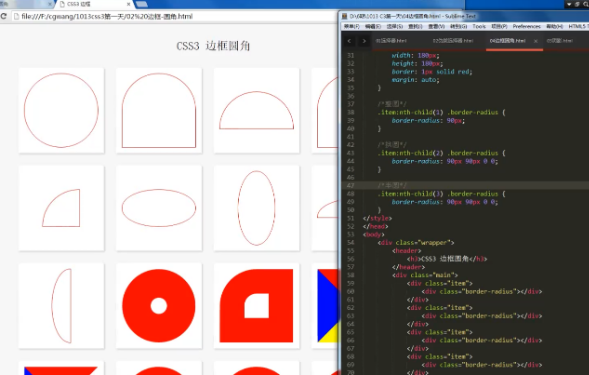This screenshot has width=589, height=375.
Task: Click the '.item:nth-child(1) .border-radius' selector line
Action: pos(441,112)
